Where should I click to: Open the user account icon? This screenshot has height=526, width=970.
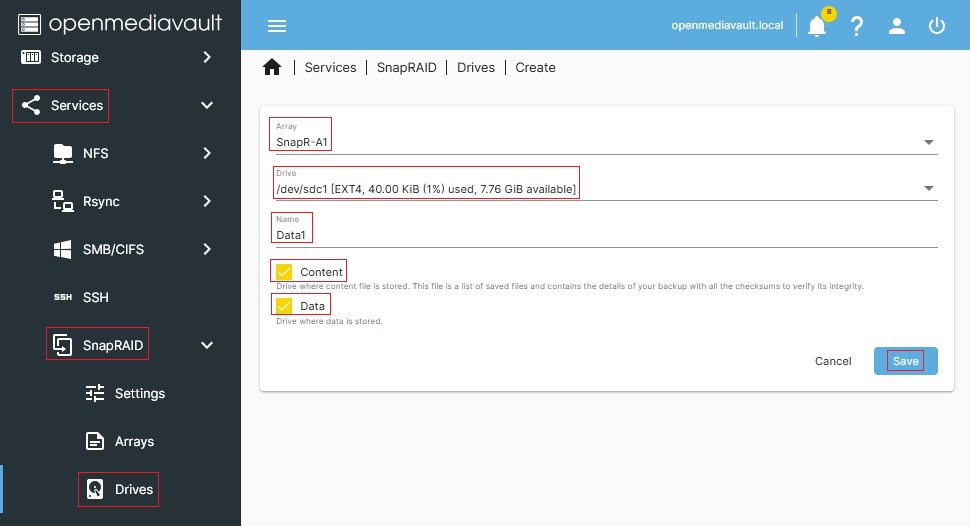point(897,27)
